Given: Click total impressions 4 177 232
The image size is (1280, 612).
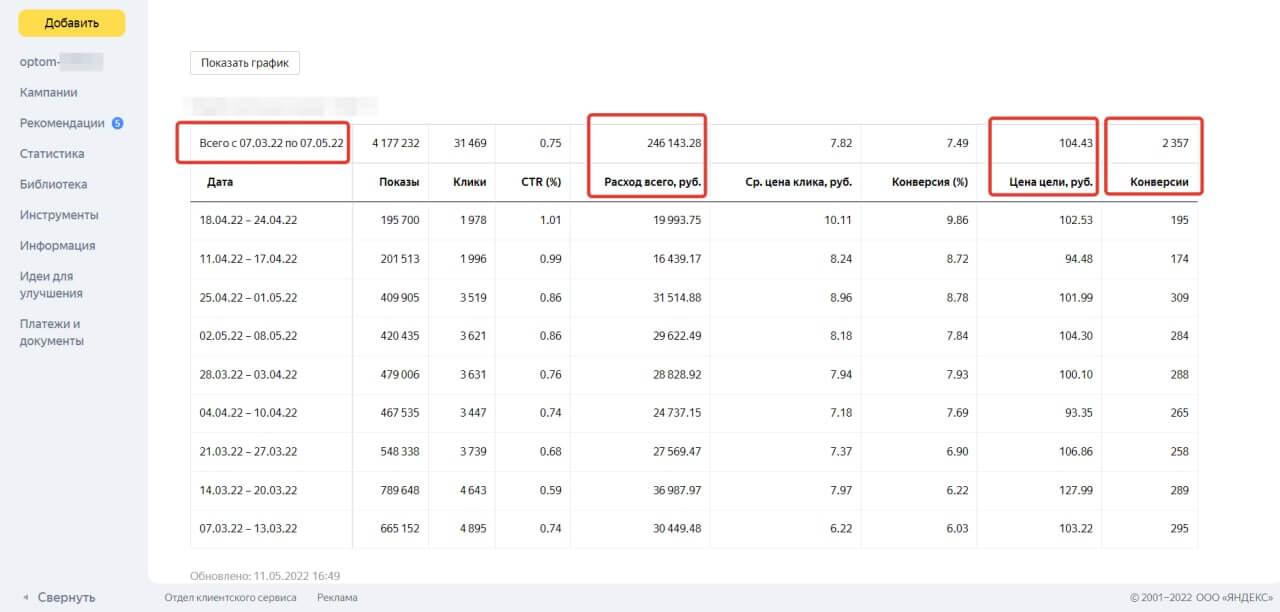Looking at the screenshot, I should (x=395, y=143).
